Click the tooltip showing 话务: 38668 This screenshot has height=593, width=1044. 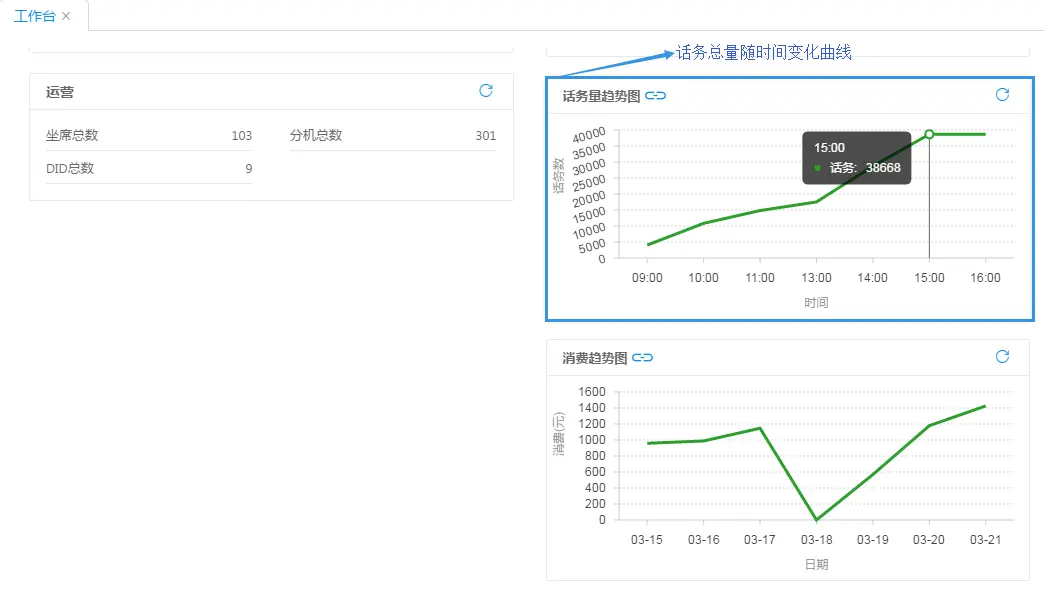[x=857, y=160]
